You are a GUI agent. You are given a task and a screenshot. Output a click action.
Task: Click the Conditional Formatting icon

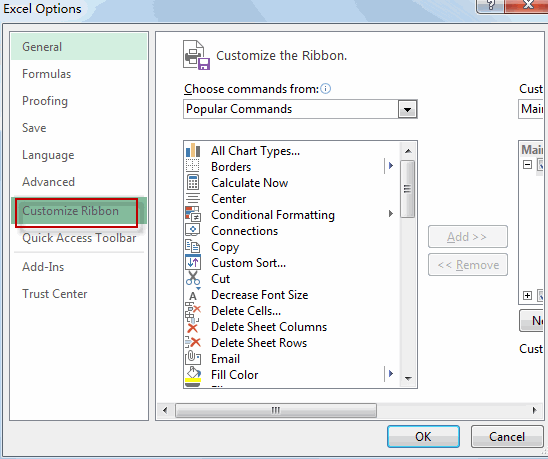pos(193,214)
